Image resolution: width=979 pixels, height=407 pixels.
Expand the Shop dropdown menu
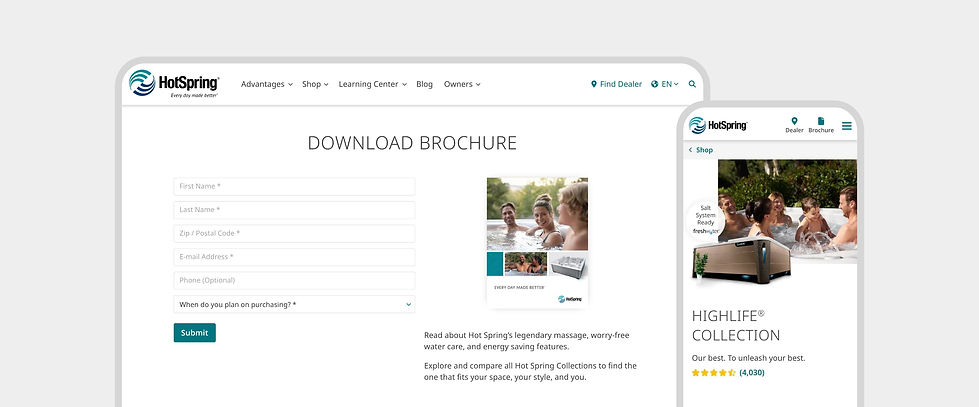point(315,84)
